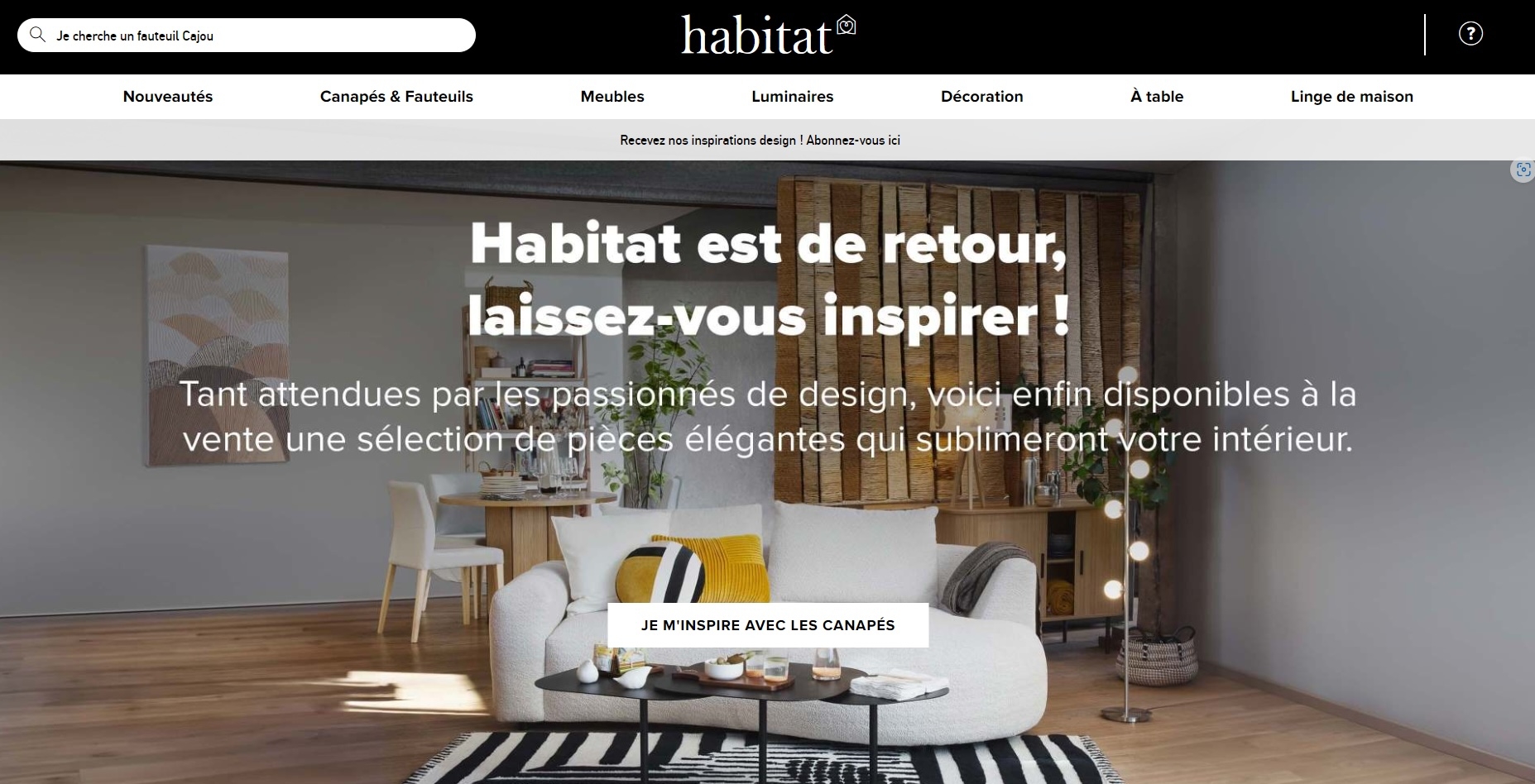Click the visual search icon on hero image

1523,170
